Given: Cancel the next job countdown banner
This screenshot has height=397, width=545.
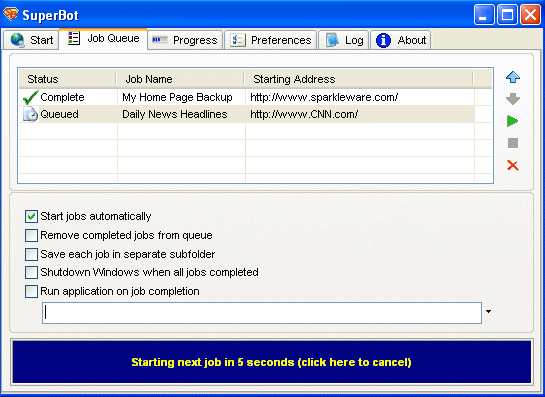Looking at the screenshot, I should pyautogui.click(x=271, y=362).
